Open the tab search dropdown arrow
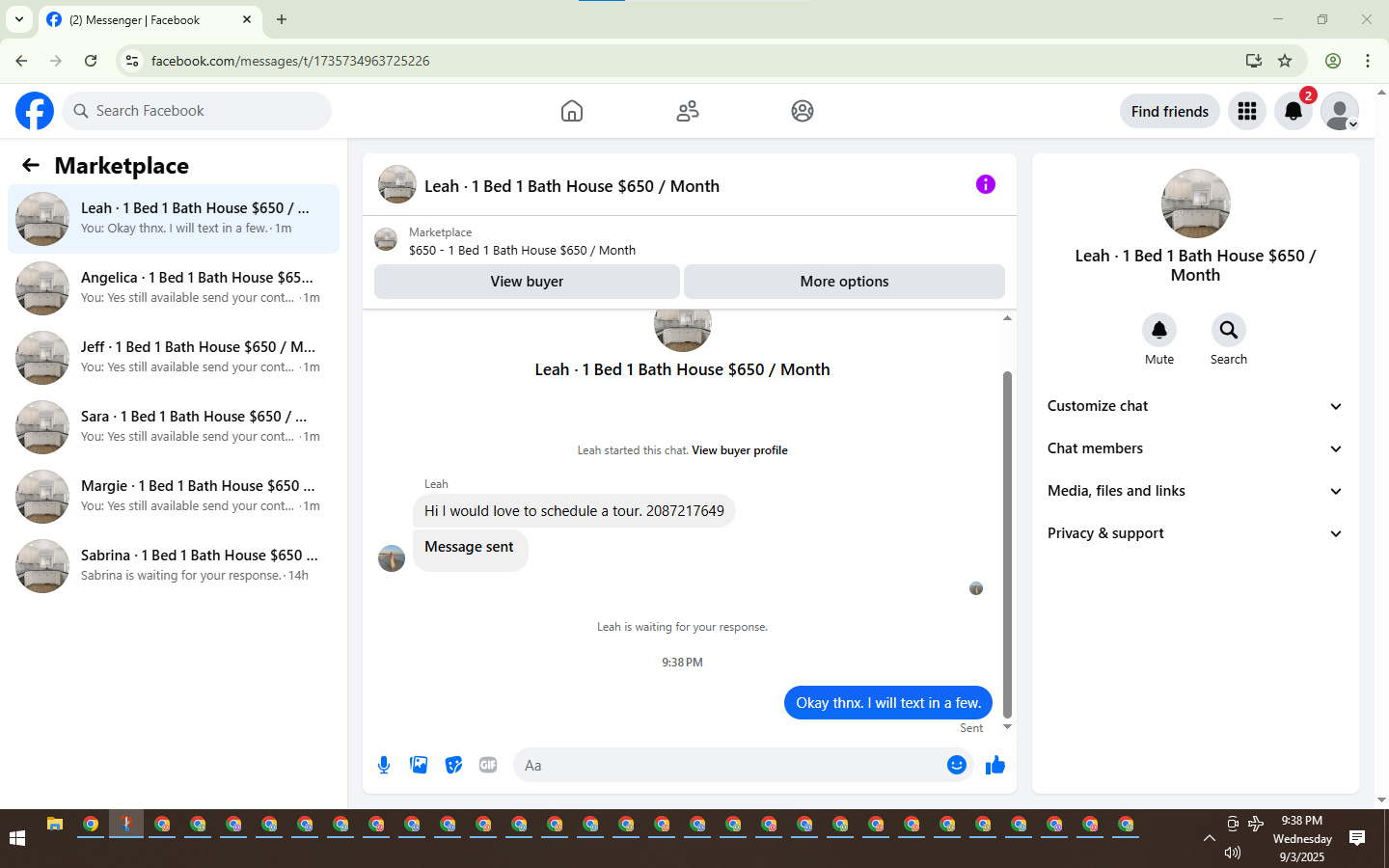Viewport: 1389px width, 868px height. tap(19, 19)
